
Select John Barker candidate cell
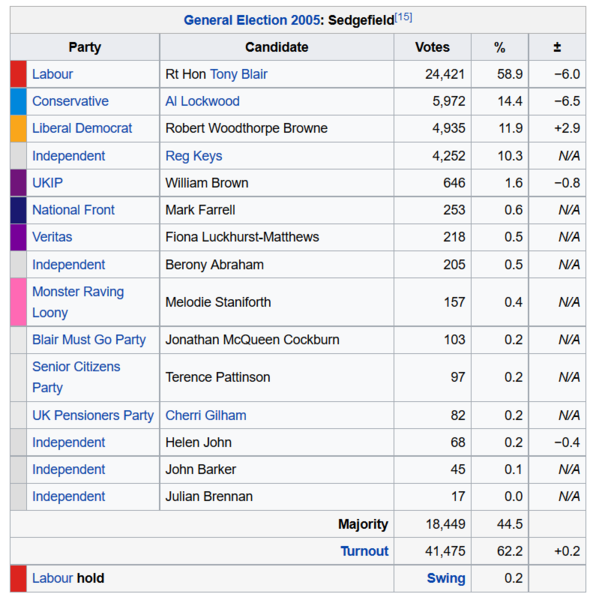click(277, 470)
